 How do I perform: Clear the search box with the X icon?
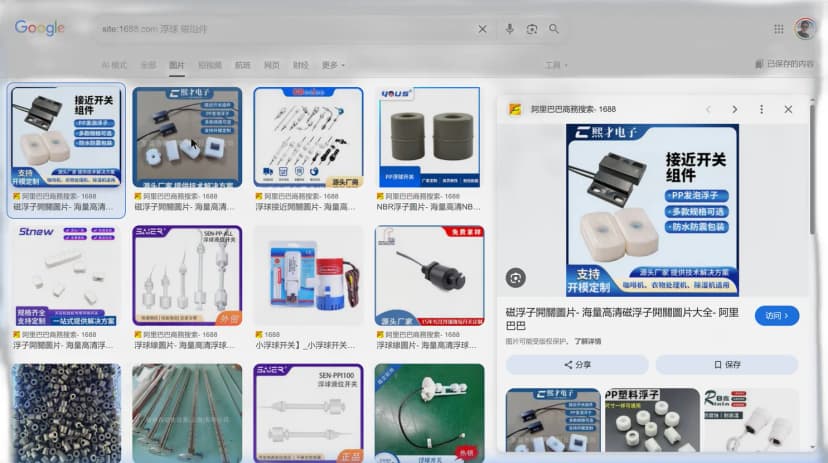pos(482,29)
